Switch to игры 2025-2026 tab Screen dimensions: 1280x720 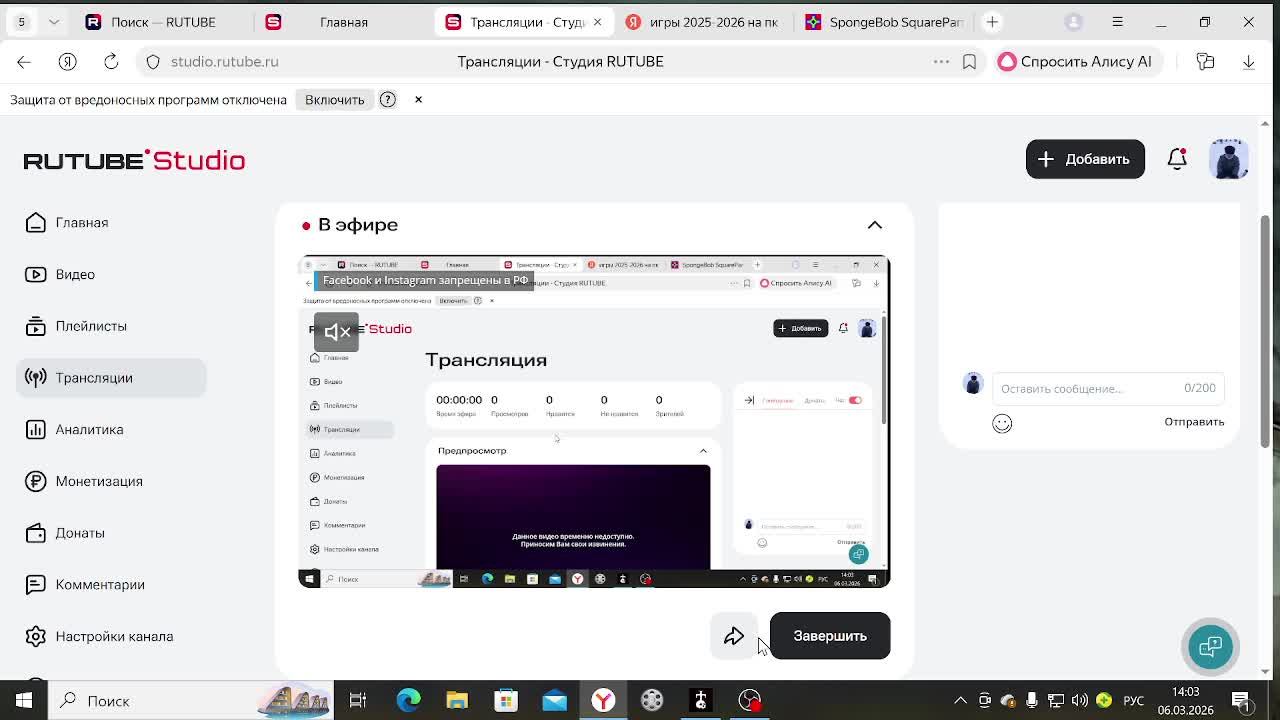703,22
